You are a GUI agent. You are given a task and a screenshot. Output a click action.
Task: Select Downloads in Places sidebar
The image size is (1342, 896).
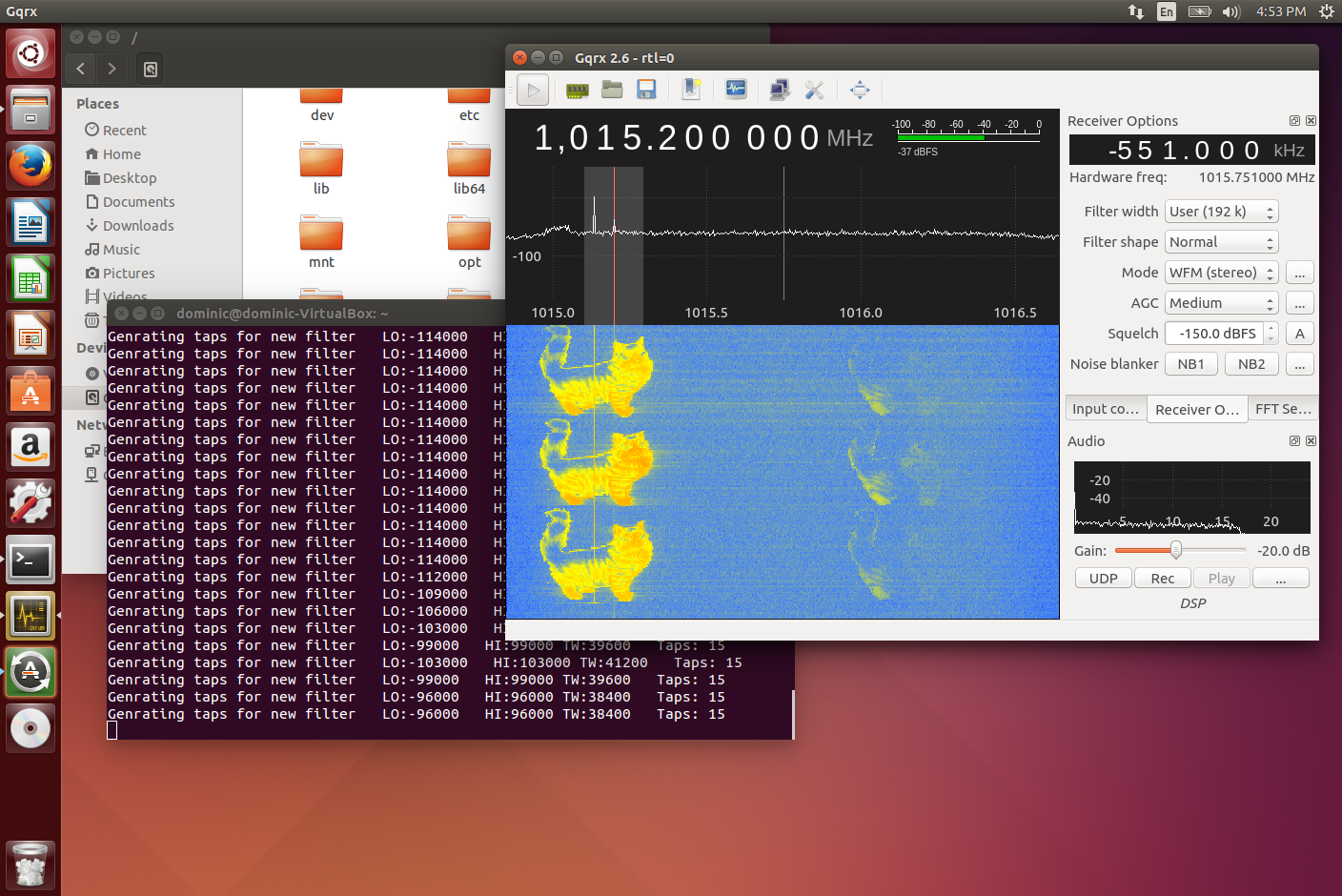129,226
